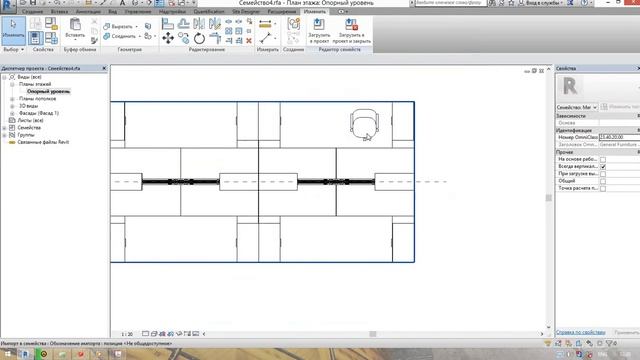Click the vertical scrollbar thumb of drawing area
640x360 pixels.
point(549,198)
